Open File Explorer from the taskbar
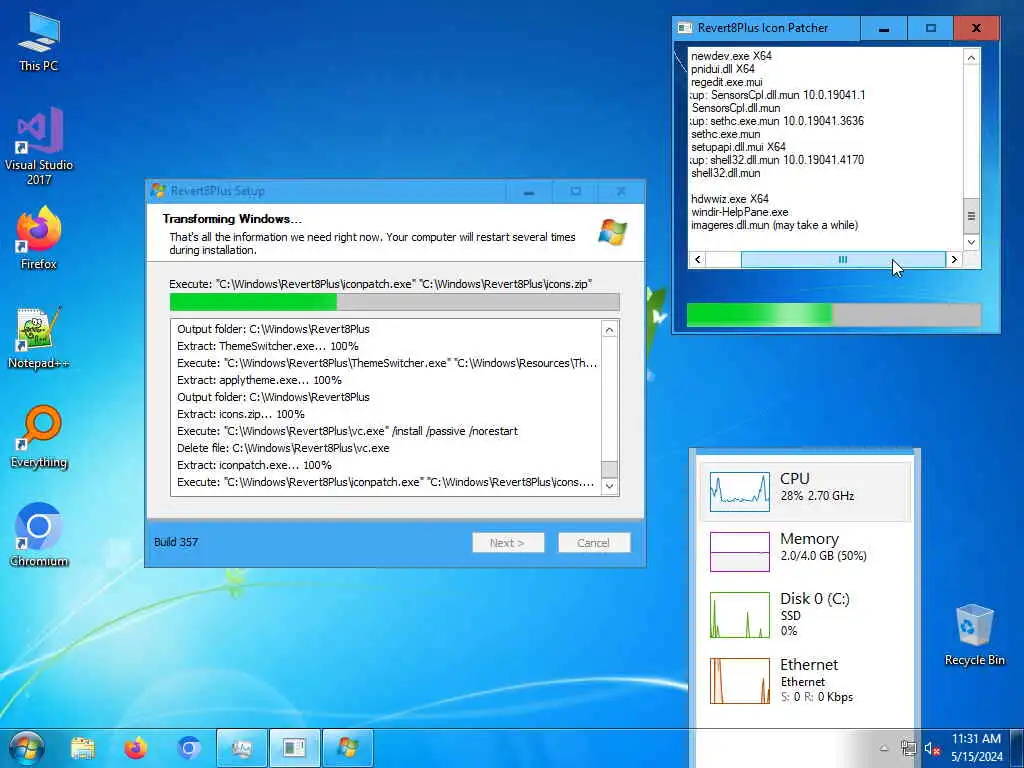 pos(83,748)
